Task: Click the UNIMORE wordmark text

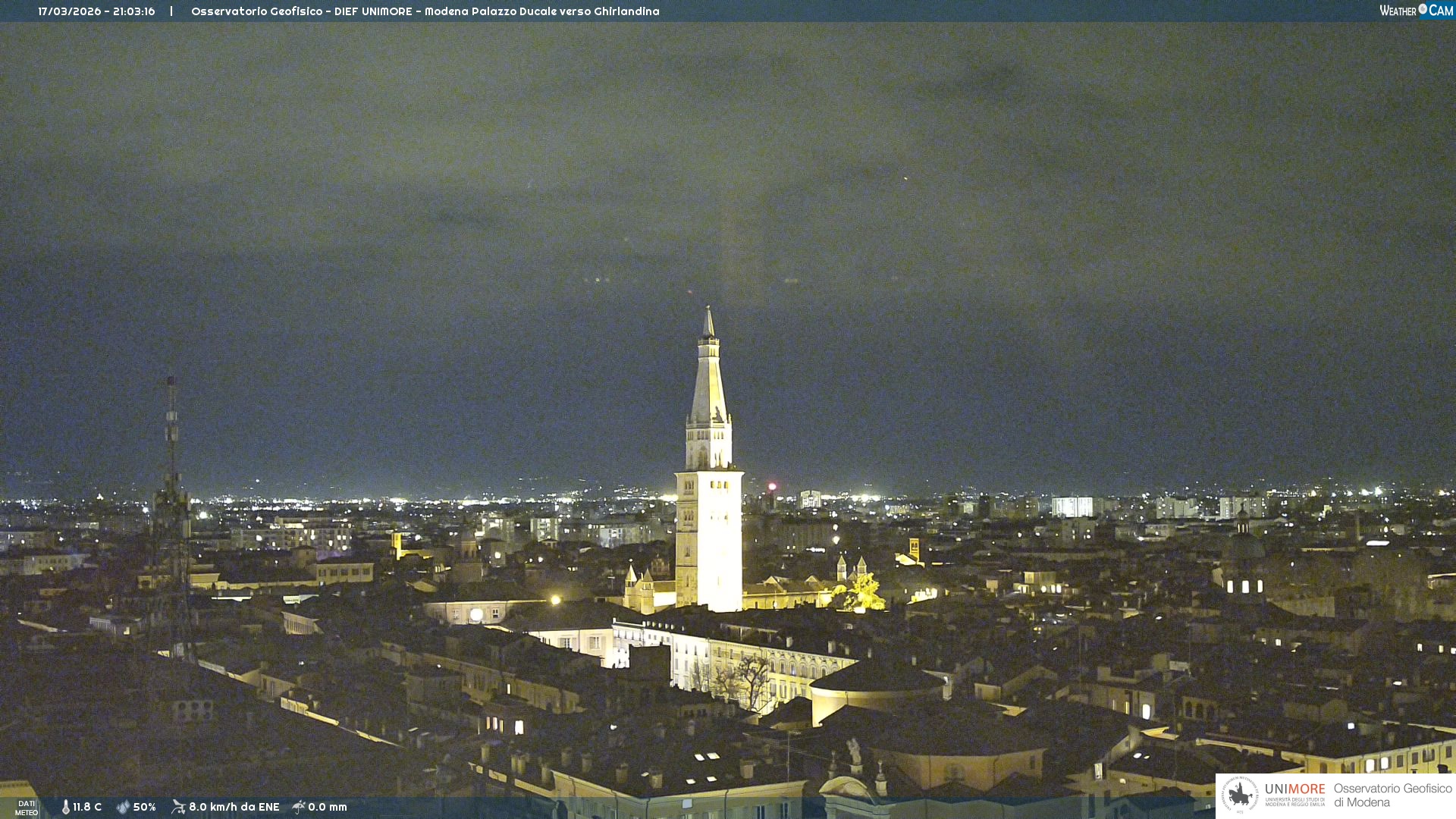Action: click(1294, 789)
